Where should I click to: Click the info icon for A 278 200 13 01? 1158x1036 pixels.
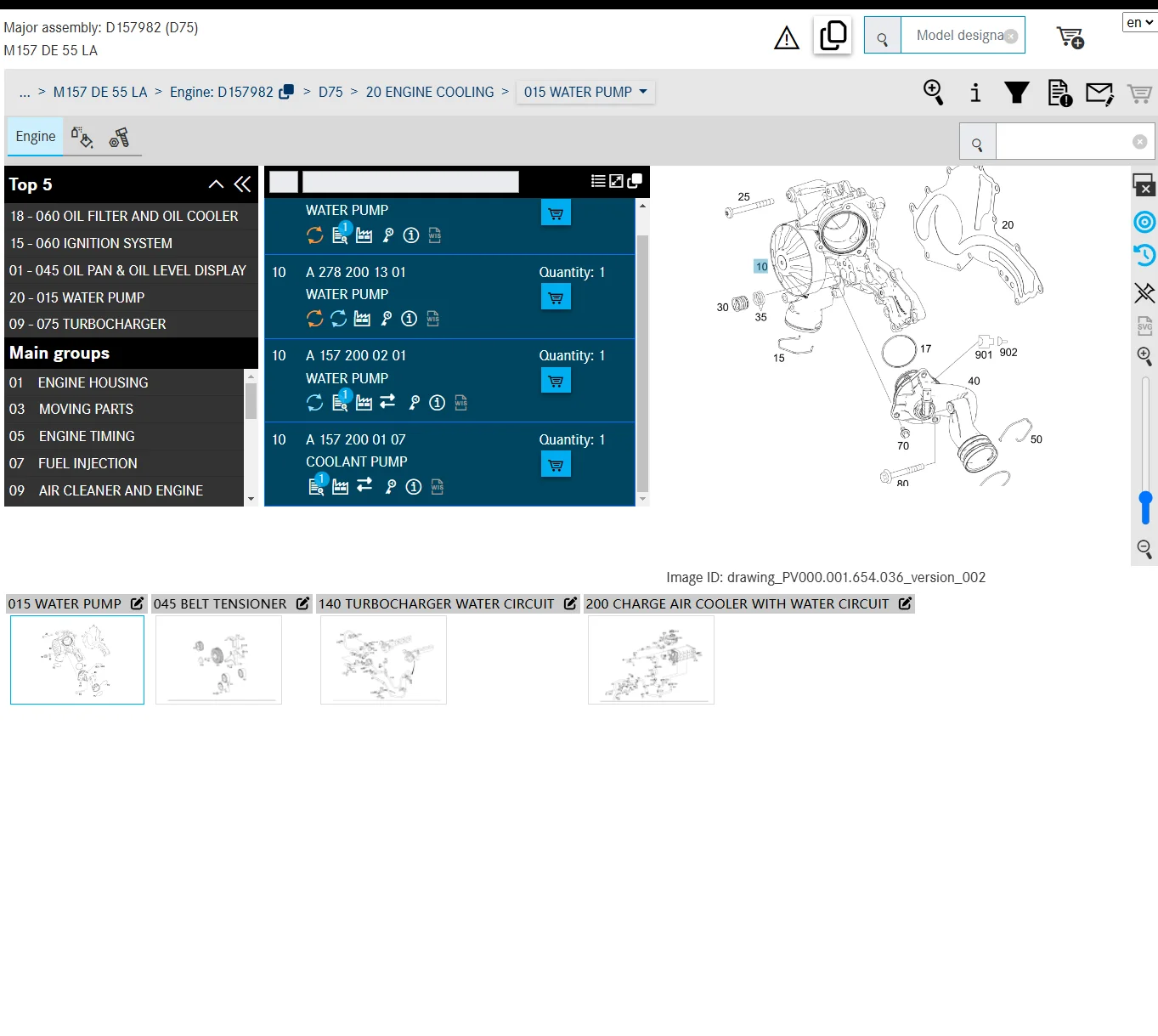(x=410, y=319)
